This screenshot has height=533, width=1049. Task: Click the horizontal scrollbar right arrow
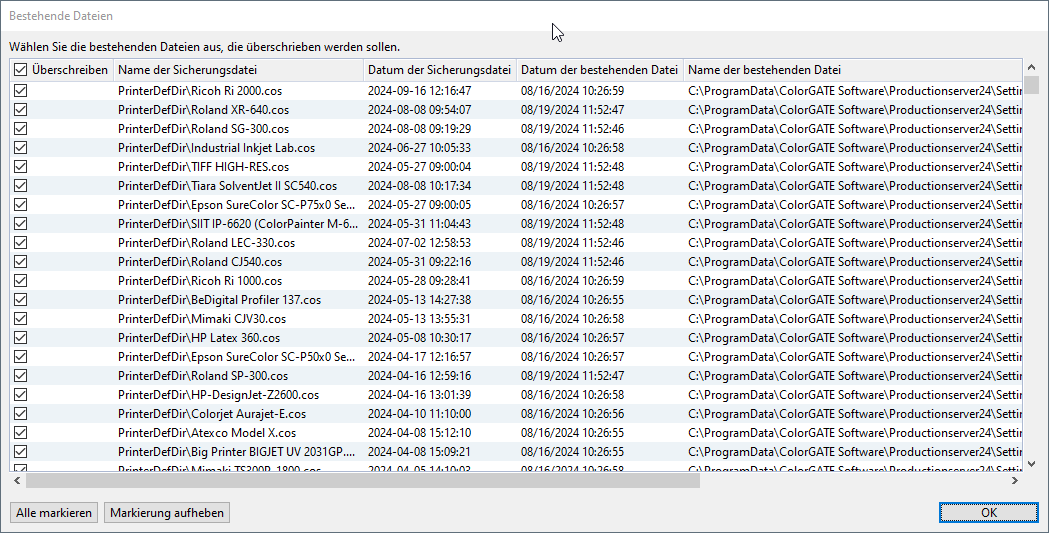(1014, 481)
